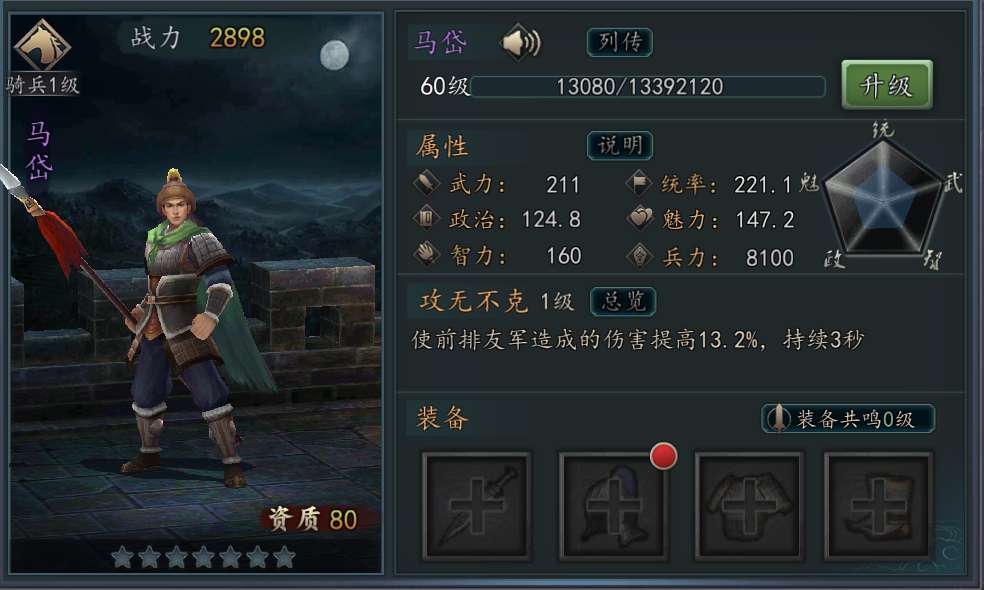Click the experience progress bar

point(648,87)
